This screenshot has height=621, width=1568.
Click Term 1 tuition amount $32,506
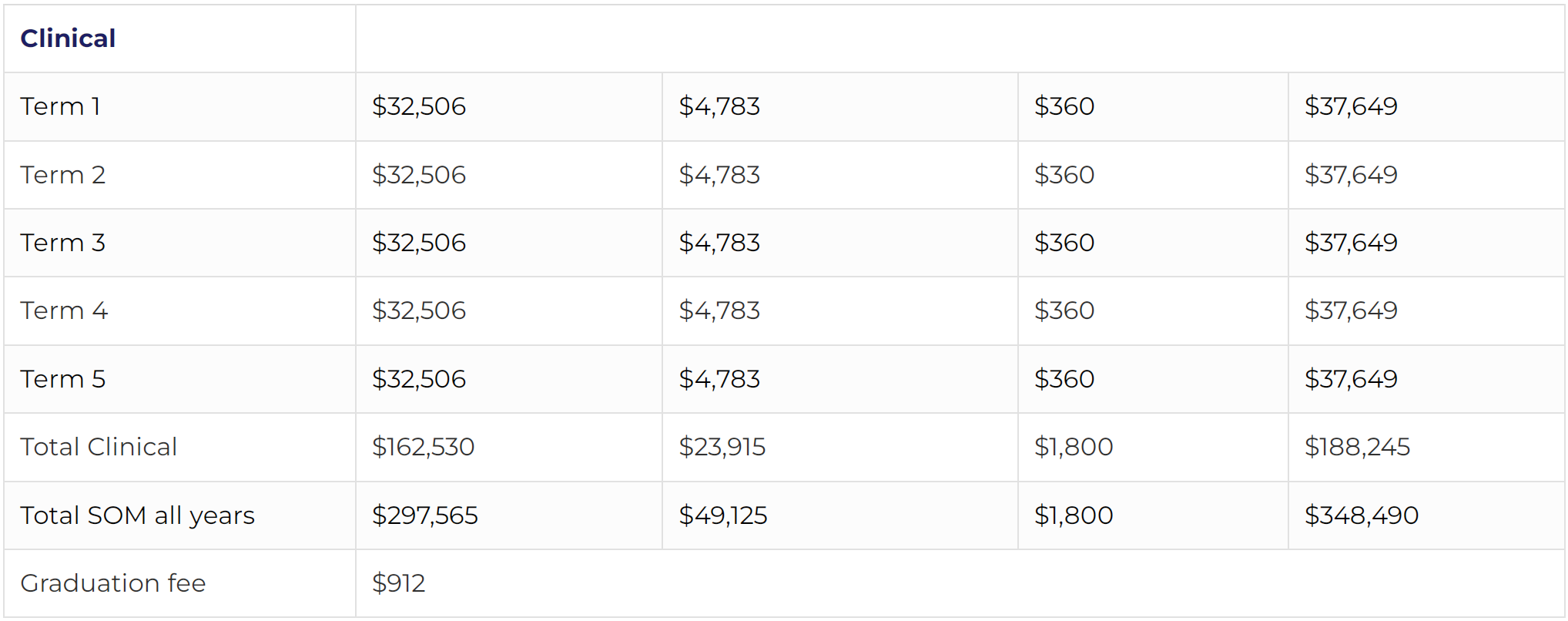[419, 106]
